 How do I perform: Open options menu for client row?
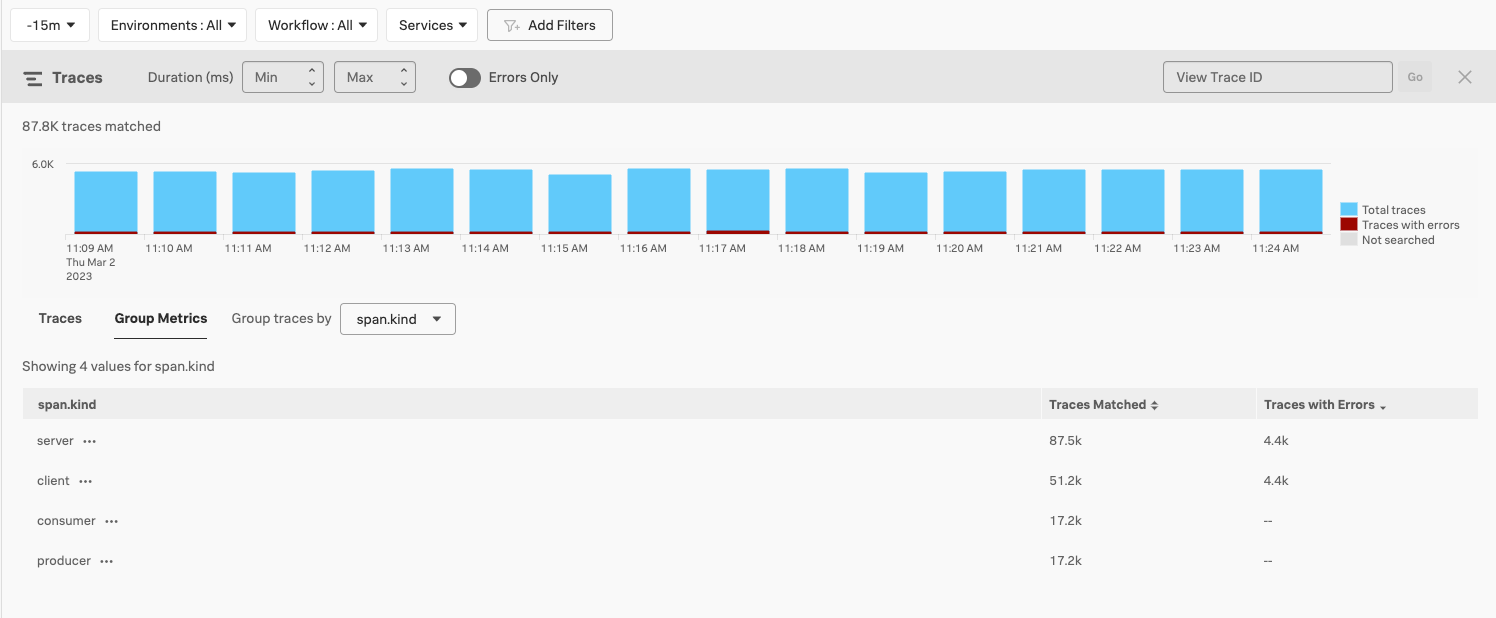(86, 481)
